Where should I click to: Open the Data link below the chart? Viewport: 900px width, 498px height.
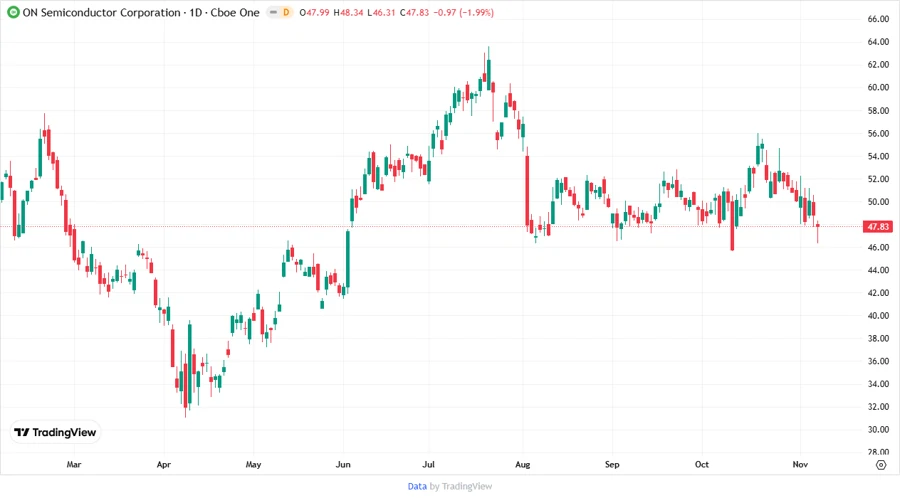[x=417, y=486]
